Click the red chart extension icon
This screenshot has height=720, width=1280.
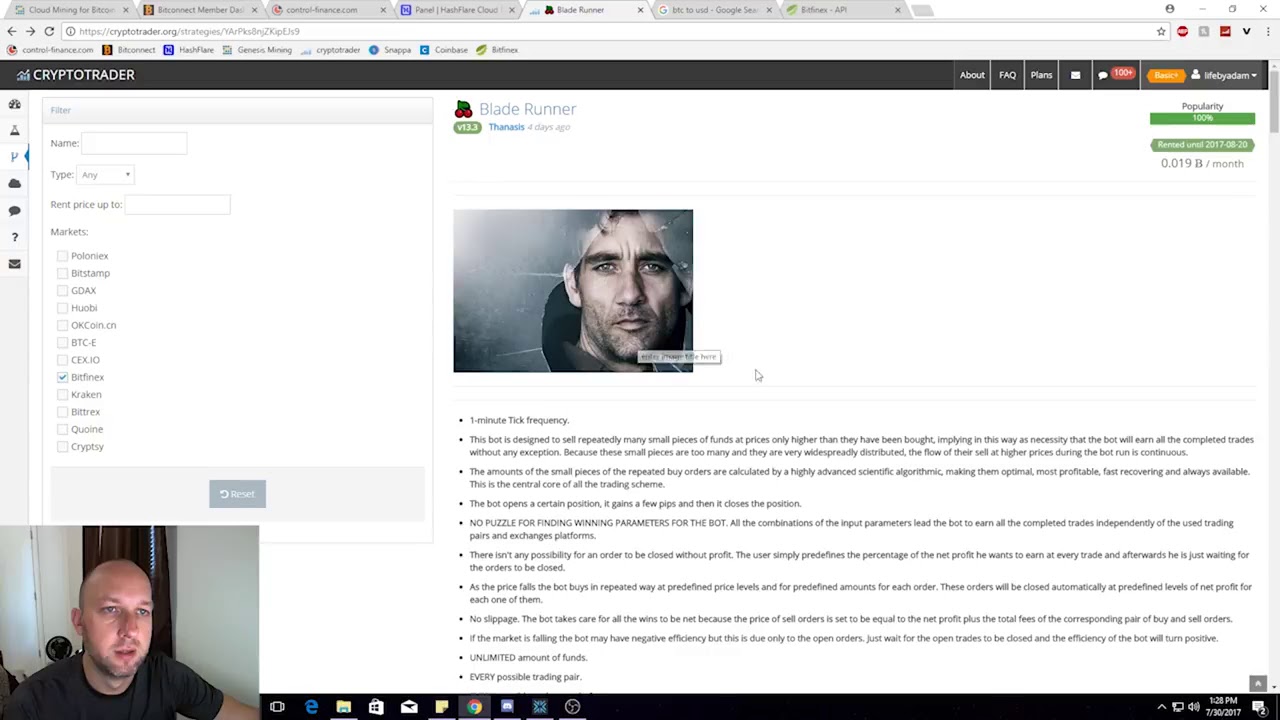[x=1225, y=31]
